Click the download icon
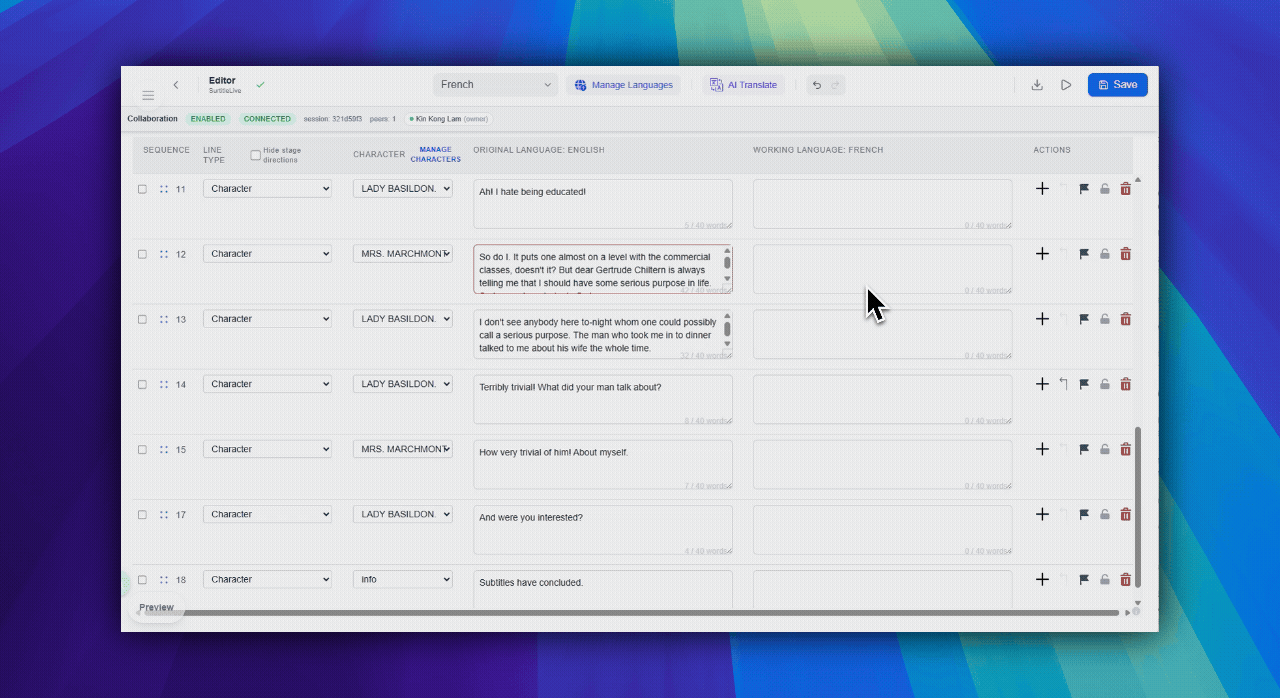This screenshot has height=698, width=1280. [x=1037, y=85]
